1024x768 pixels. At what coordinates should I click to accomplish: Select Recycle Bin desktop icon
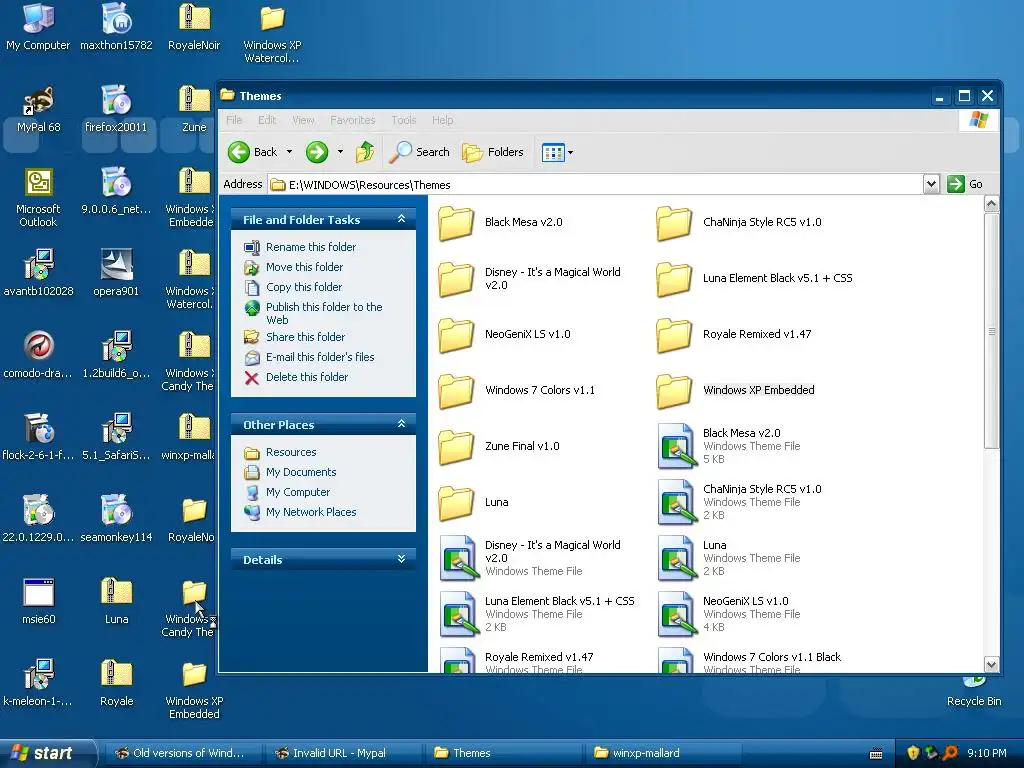click(974, 694)
